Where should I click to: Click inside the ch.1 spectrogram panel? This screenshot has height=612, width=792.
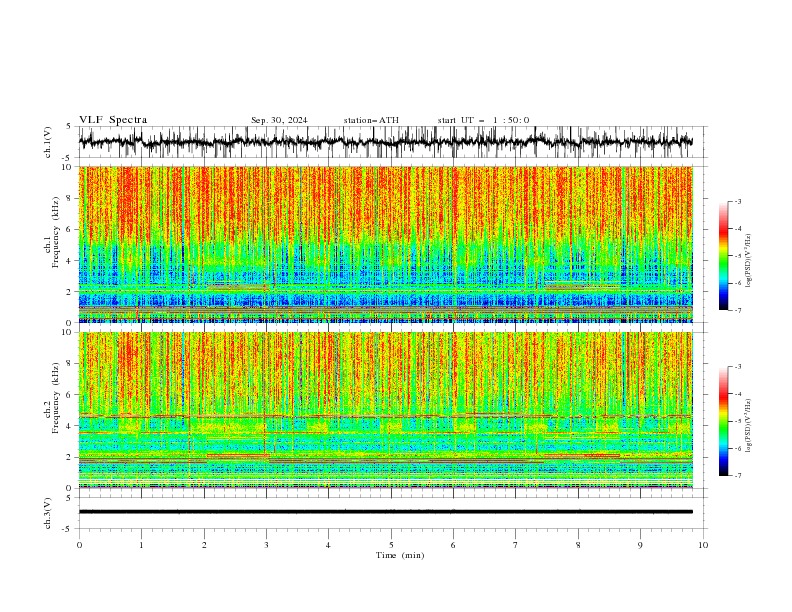click(386, 244)
